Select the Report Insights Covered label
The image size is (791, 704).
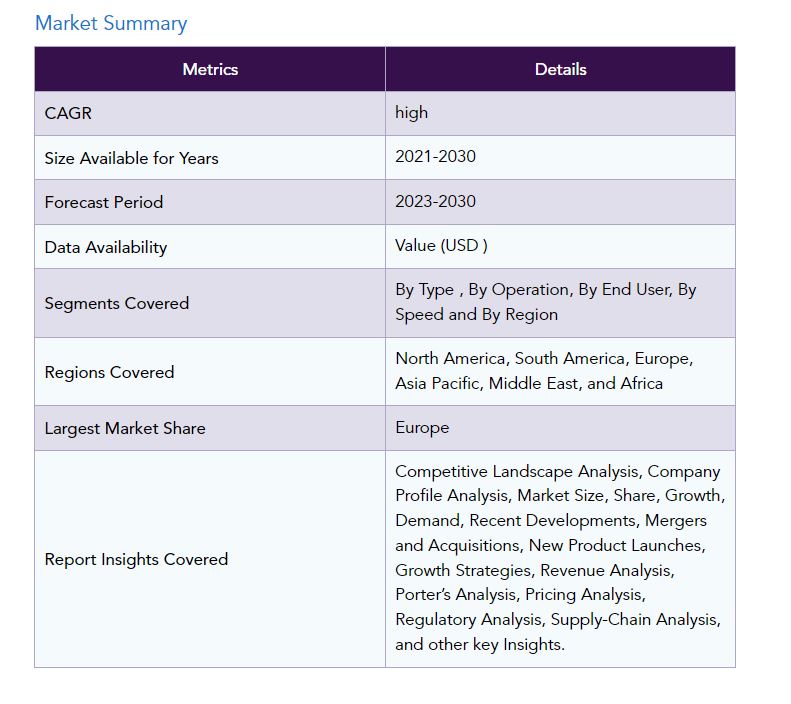pyautogui.click(x=136, y=559)
